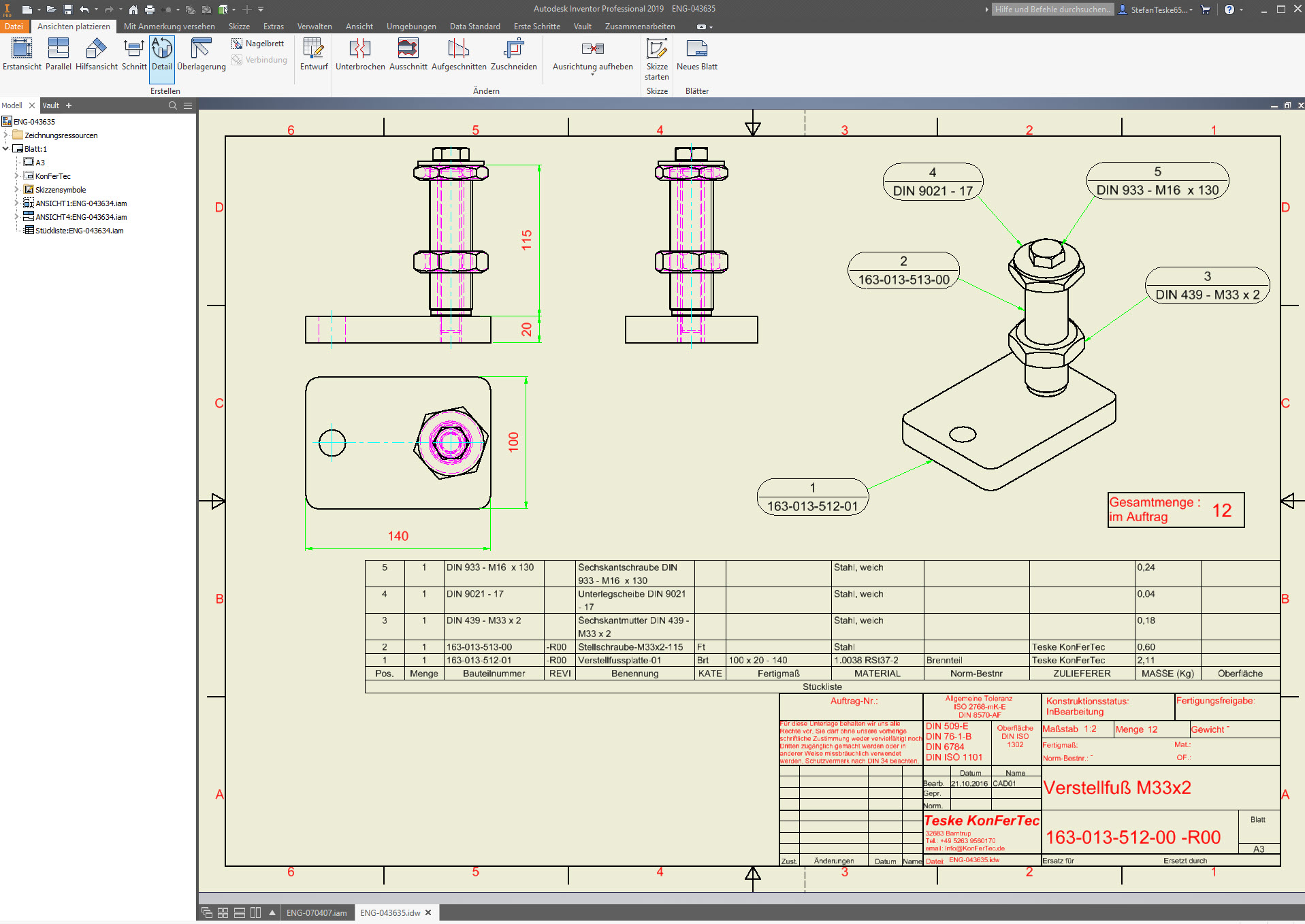Open the help question mark icon
This screenshot has width=1305, height=924.
1229,10
